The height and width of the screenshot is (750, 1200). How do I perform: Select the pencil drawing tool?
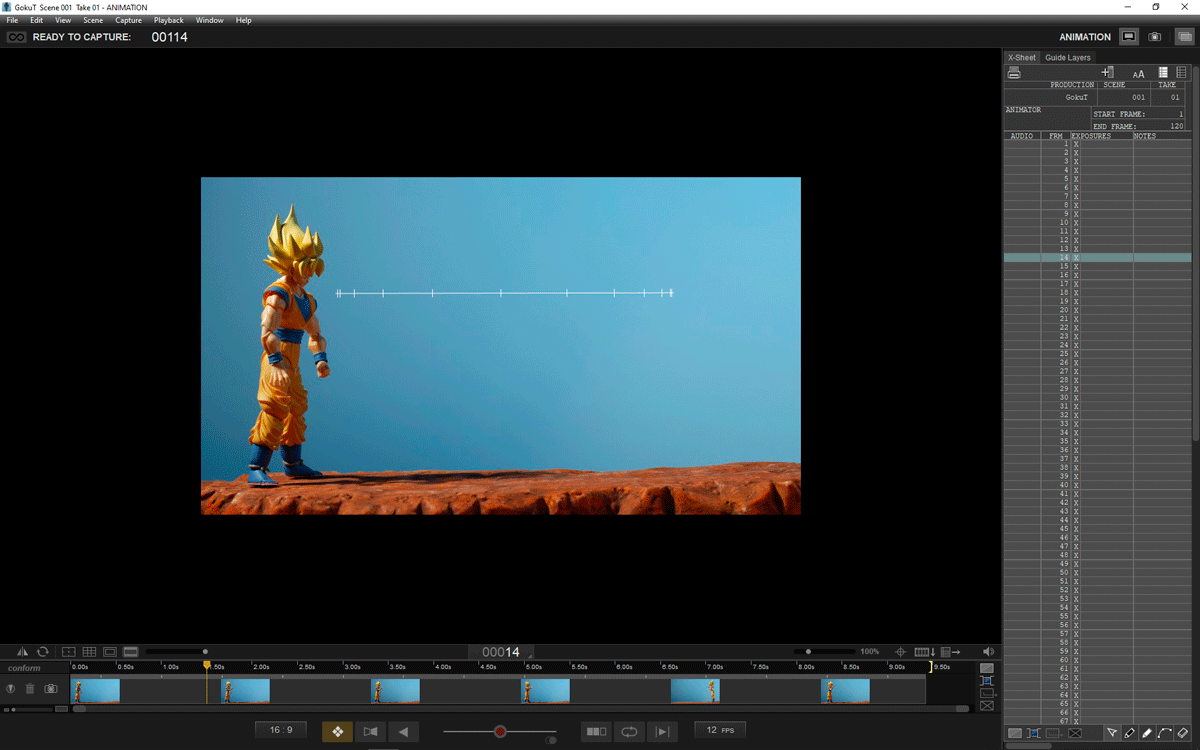coord(1129,734)
